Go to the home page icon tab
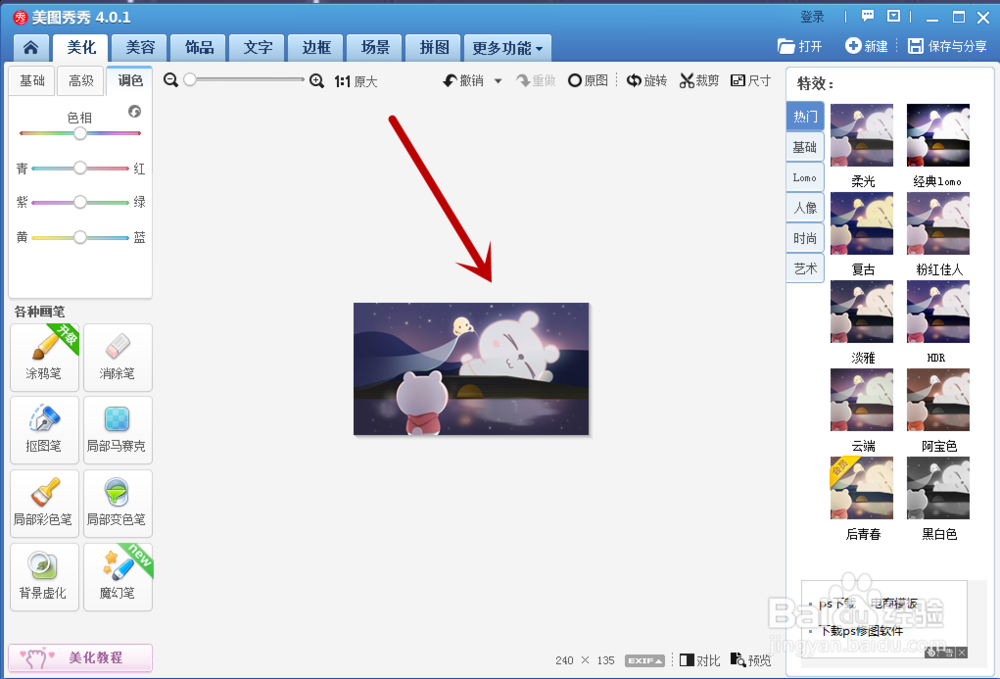1000x679 pixels. tap(31, 48)
